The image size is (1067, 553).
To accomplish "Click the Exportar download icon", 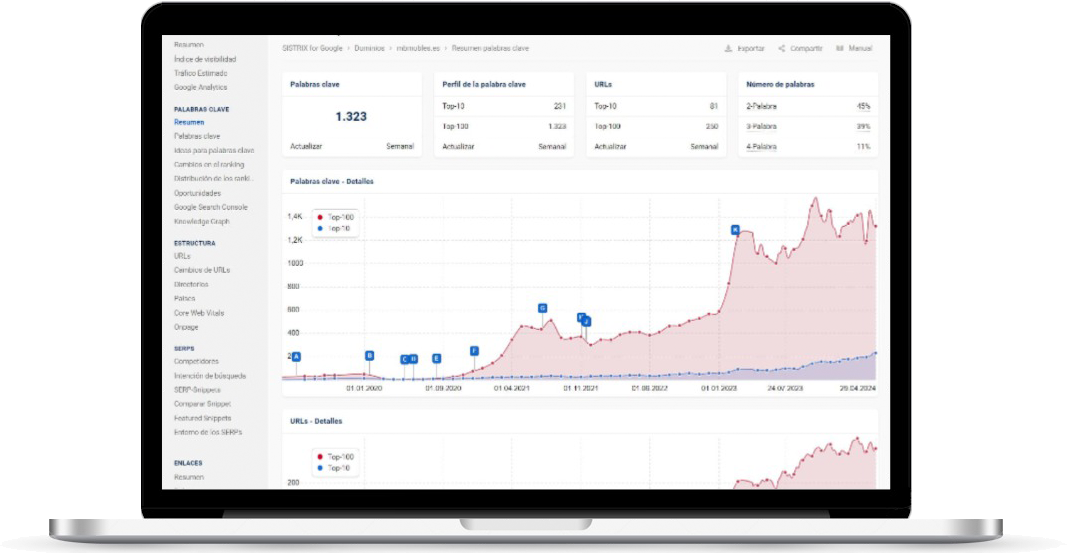I will click(x=727, y=48).
